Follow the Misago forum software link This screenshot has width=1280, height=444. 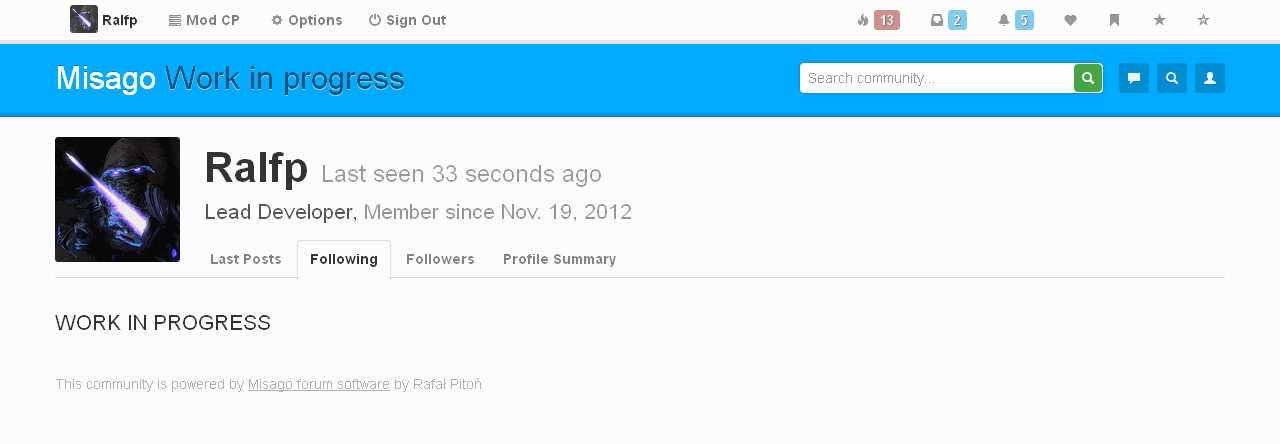(319, 384)
